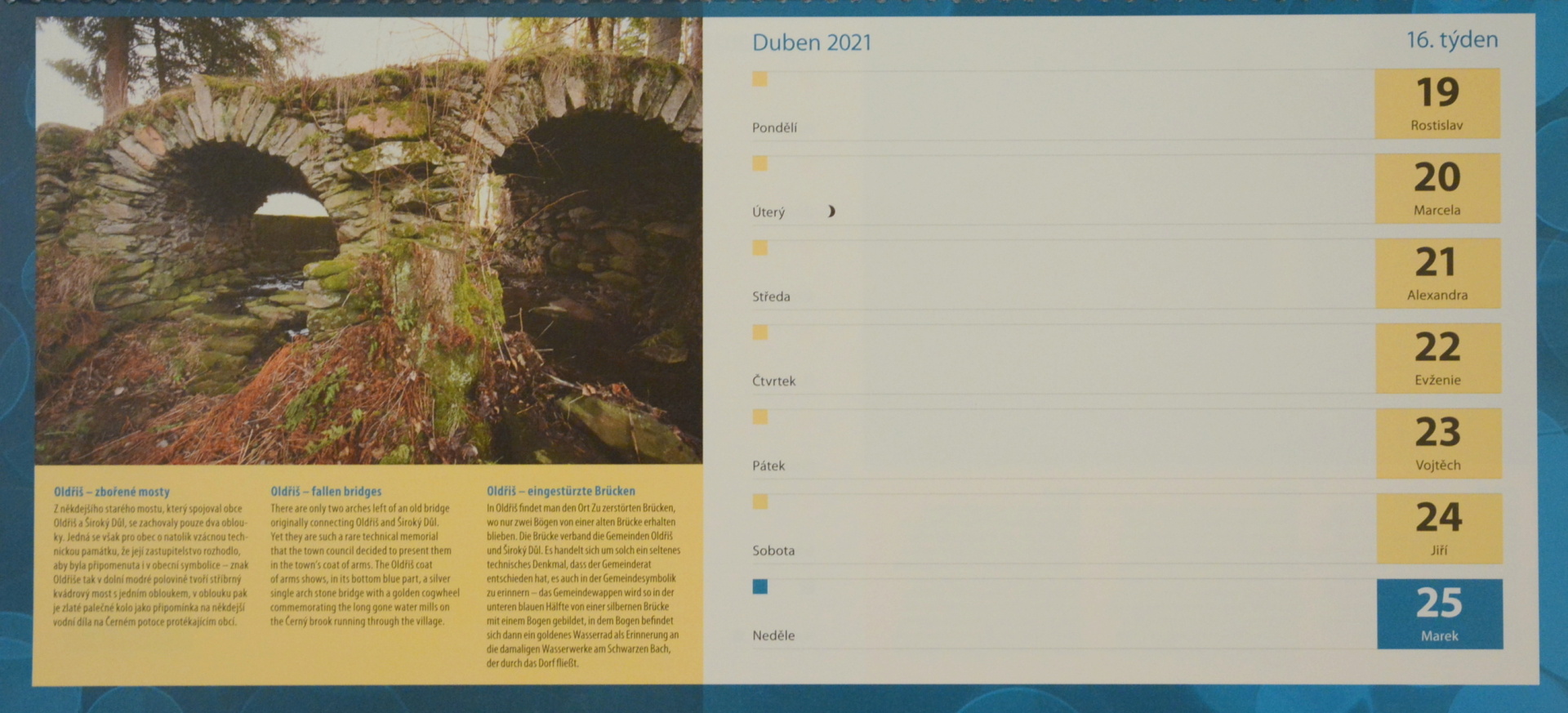Viewport: 1568px width, 713px height.
Task: Click the Pátek day label
Action: point(768,466)
